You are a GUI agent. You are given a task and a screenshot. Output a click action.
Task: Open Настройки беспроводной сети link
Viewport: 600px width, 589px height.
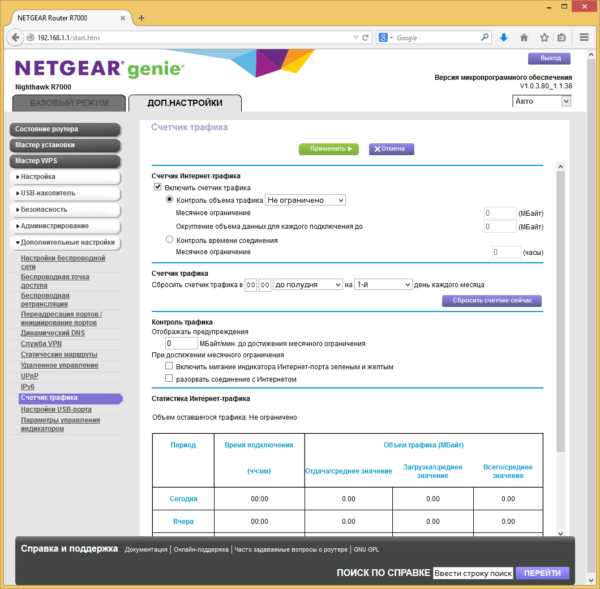tap(63, 262)
